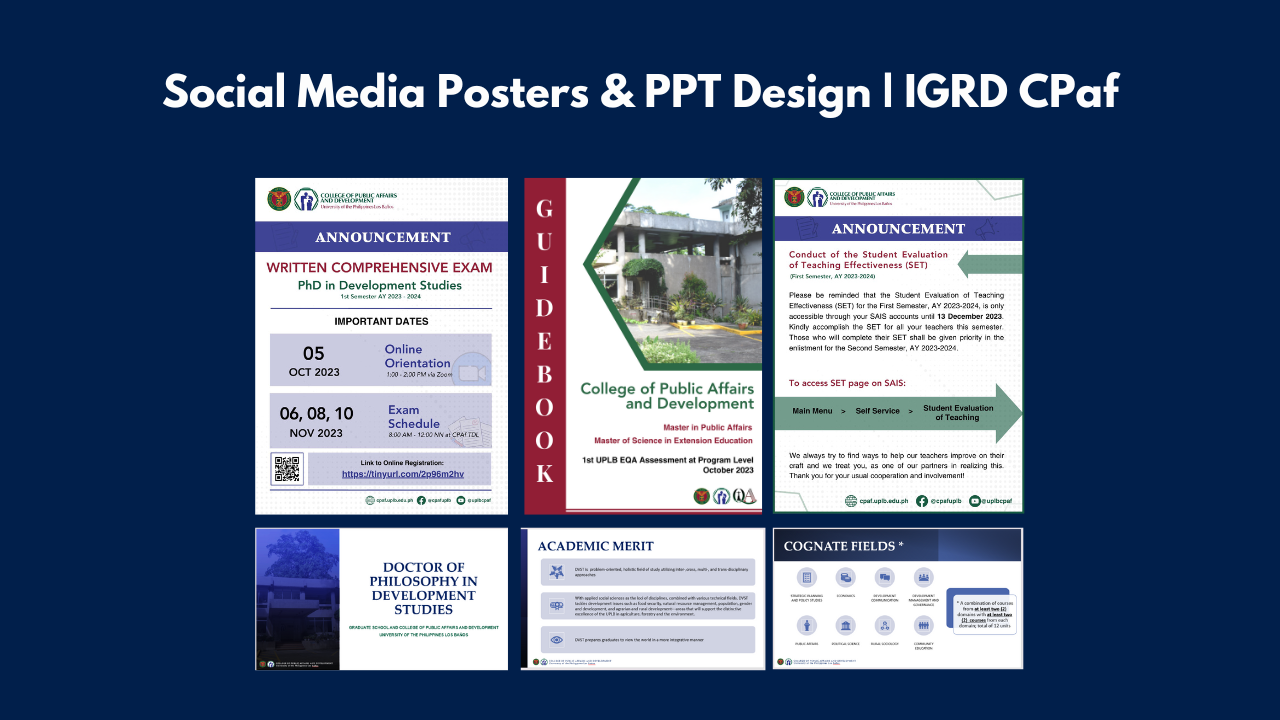Click the Community Education icon in Cognate Fields
Image resolution: width=1280 pixels, height=720 pixels.
point(923,626)
